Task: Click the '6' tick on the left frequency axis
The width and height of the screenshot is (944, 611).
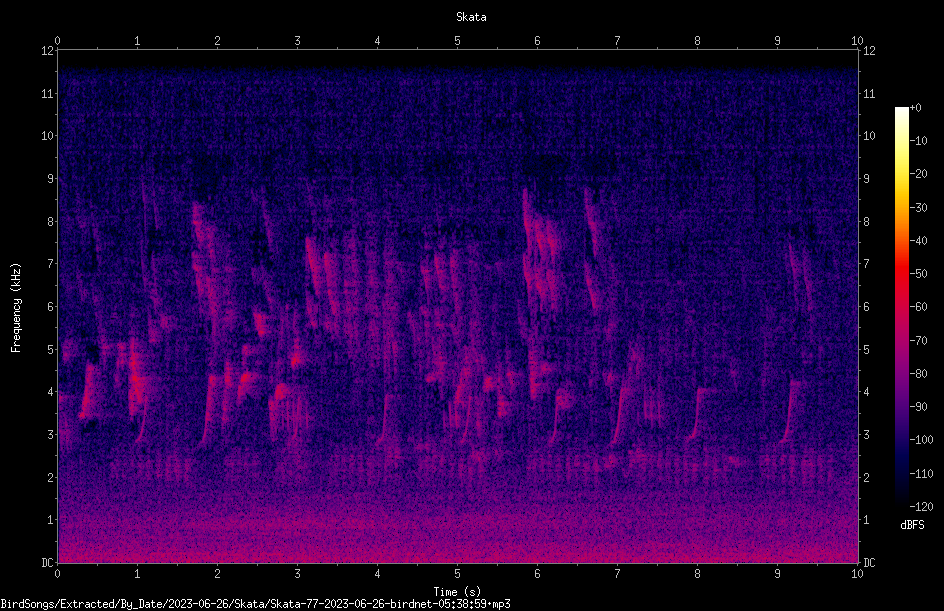Action: [x=51, y=306]
